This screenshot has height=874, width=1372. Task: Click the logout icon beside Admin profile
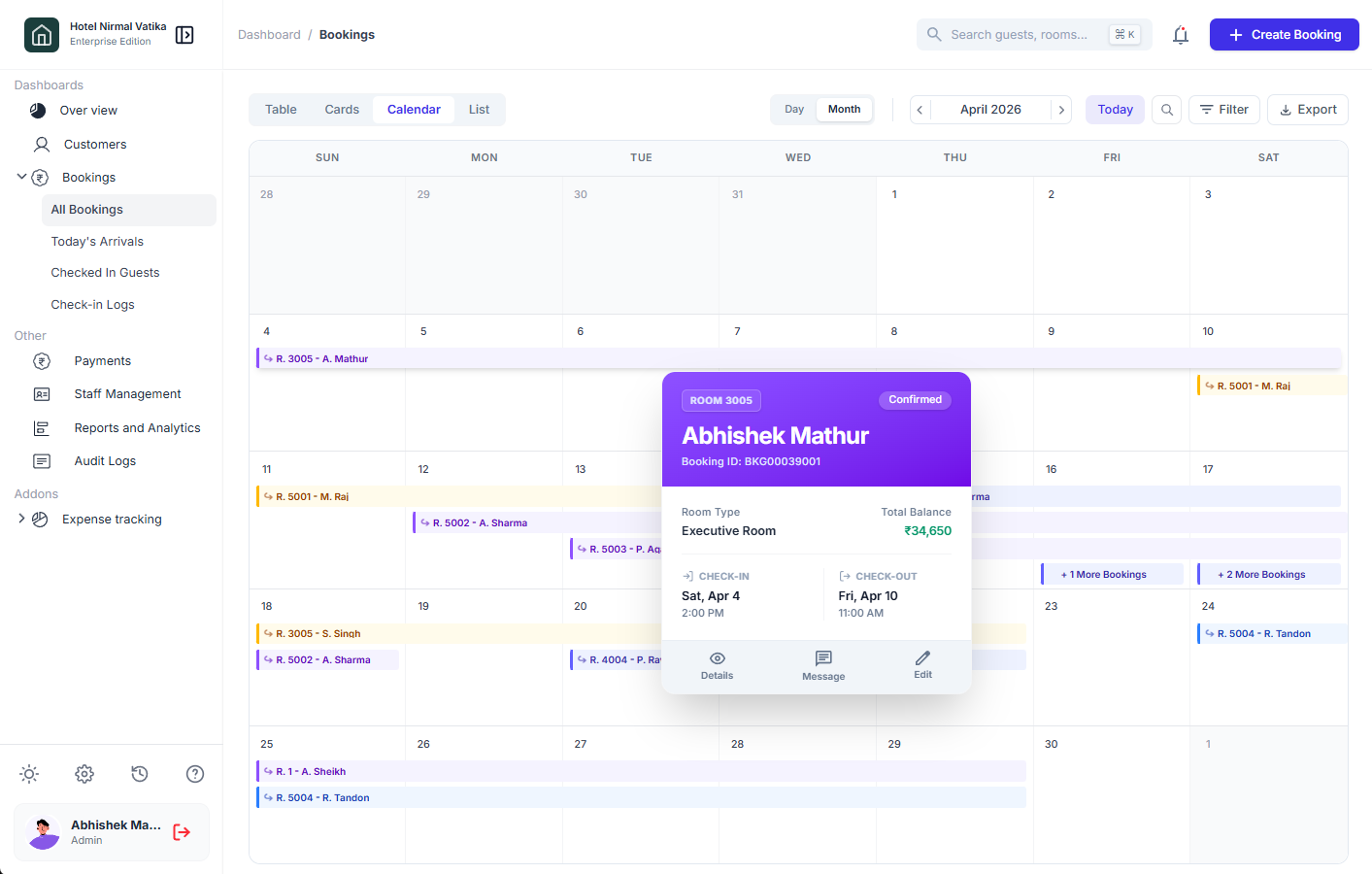(x=182, y=832)
